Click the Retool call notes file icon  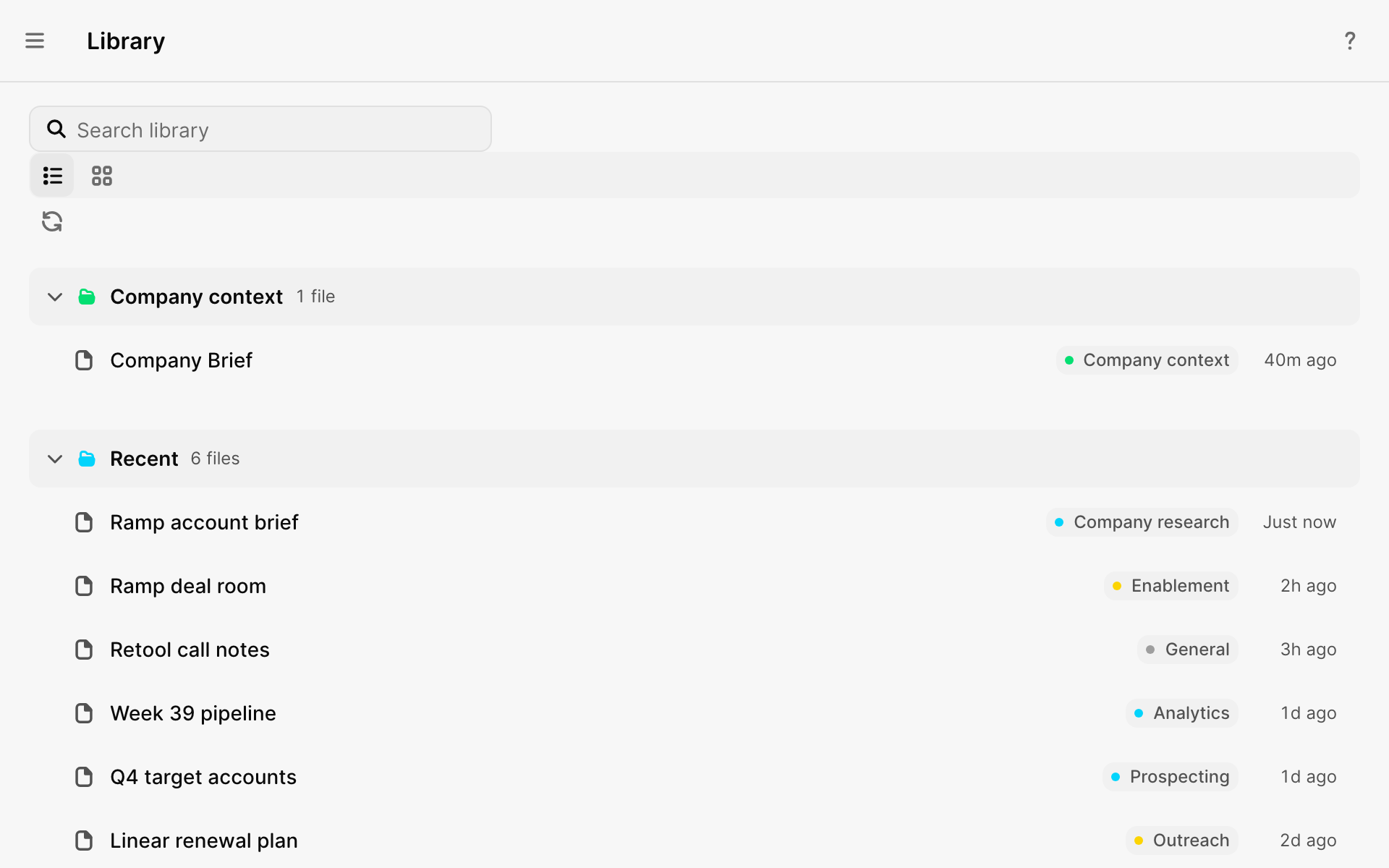tap(84, 650)
